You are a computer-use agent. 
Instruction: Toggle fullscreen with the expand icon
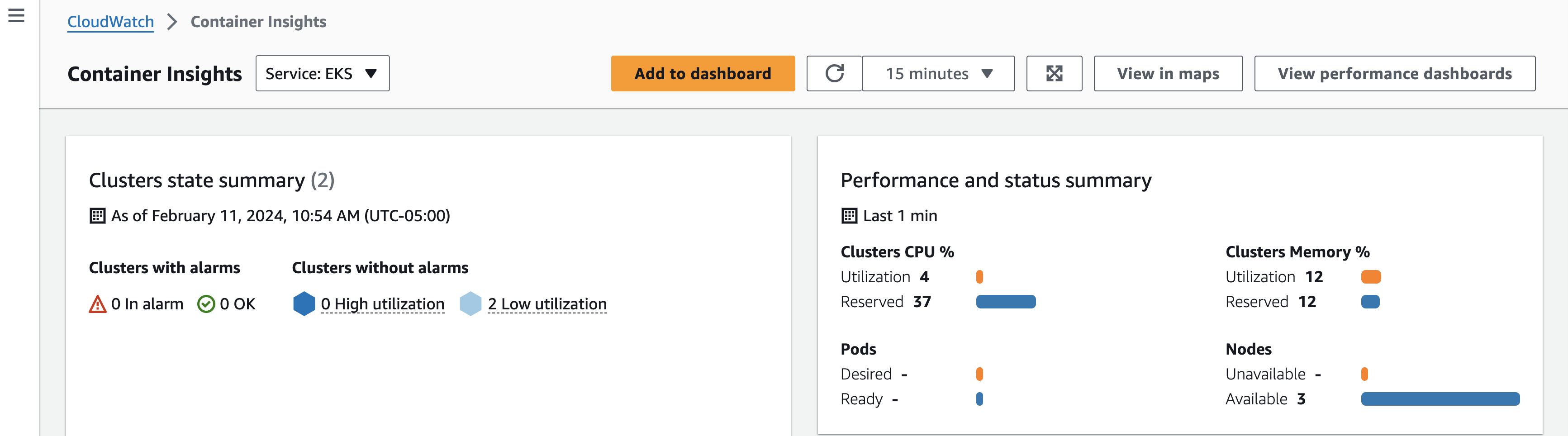click(1054, 74)
